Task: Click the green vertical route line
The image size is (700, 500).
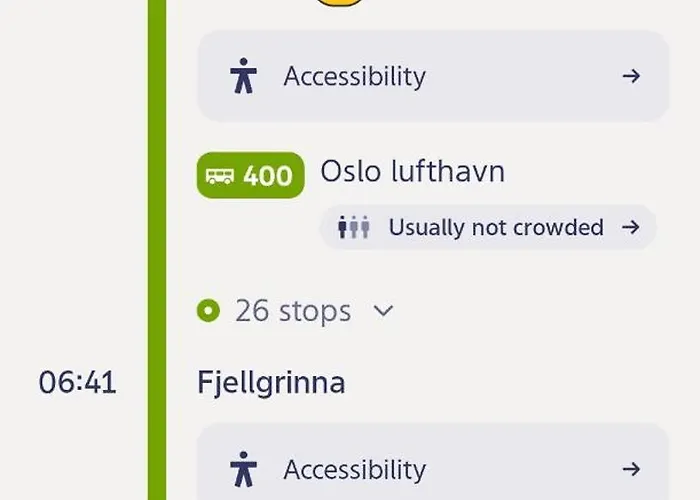Action: point(157,250)
